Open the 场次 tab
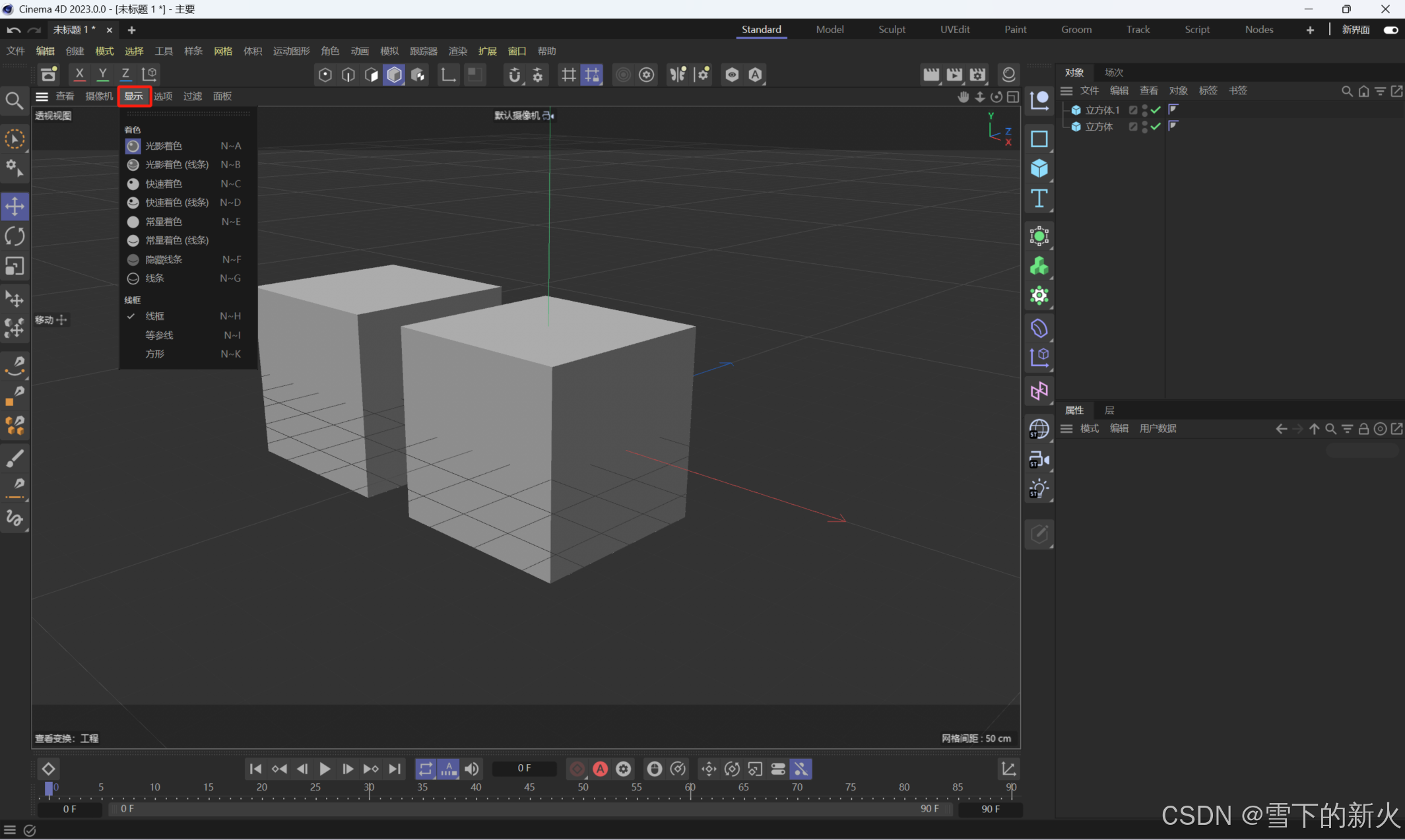Image resolution: width=1405 pixels, height=840 pixels. pos(1114,72)
